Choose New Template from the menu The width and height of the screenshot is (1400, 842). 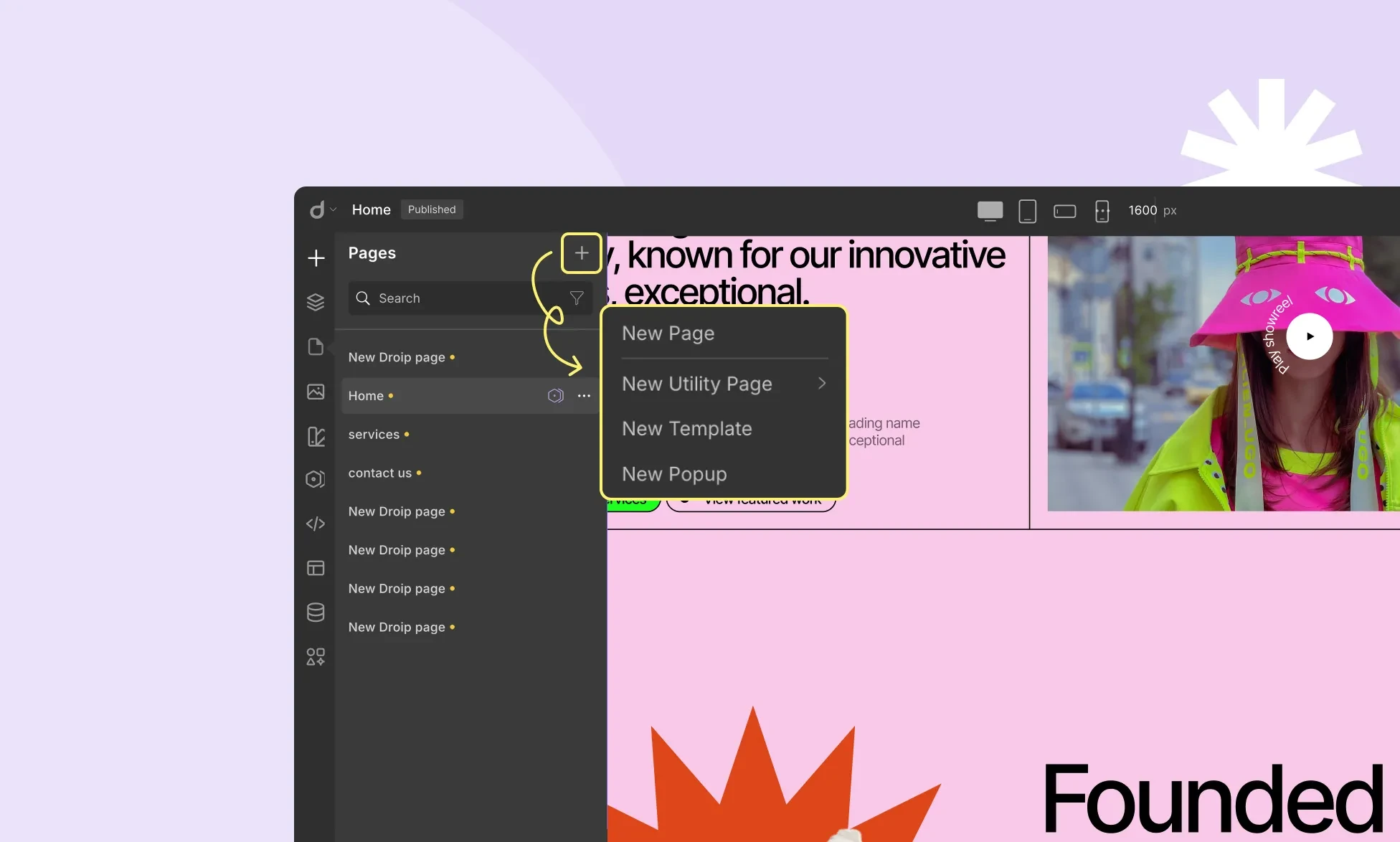(x=686, y=429)
